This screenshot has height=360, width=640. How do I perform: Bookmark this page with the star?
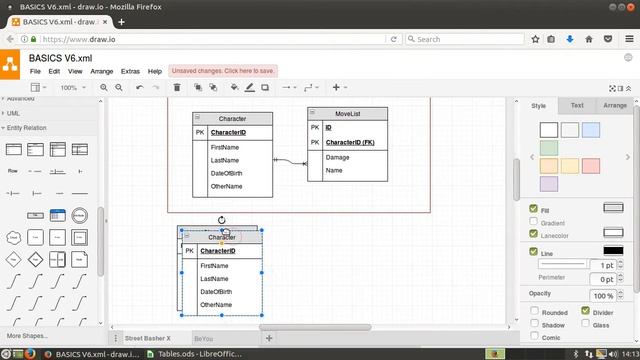(x=536, y=39)
